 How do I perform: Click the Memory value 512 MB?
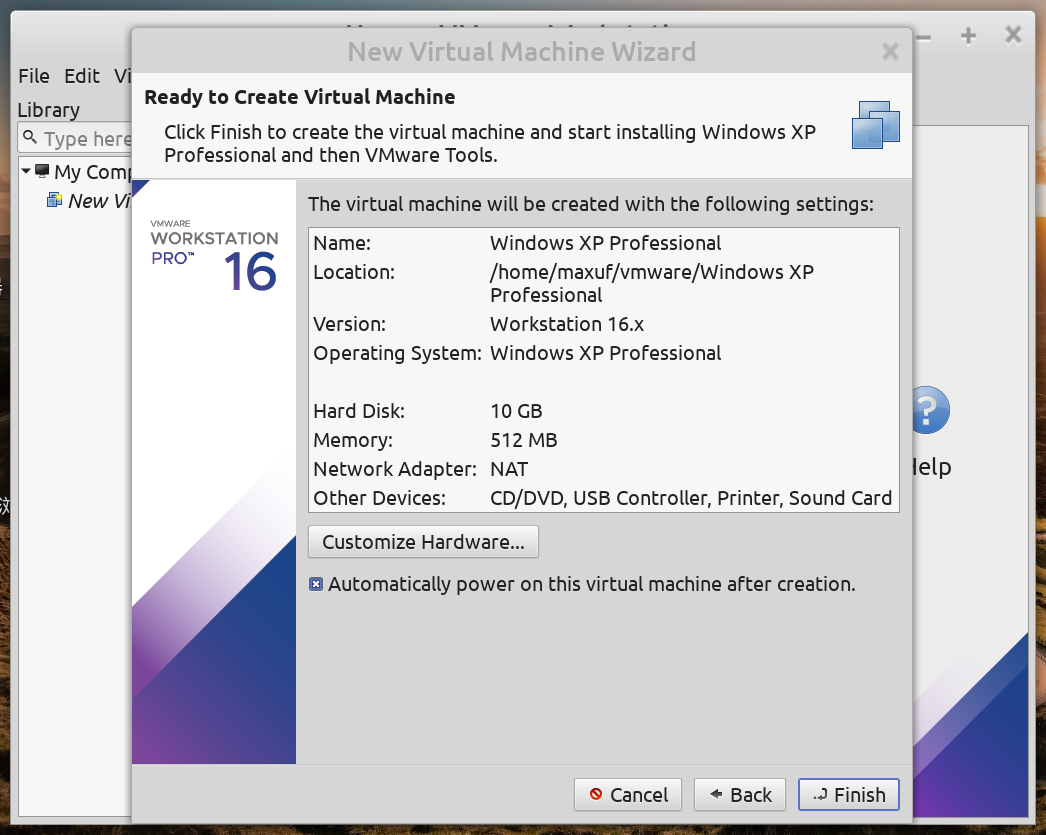pyautogui.click(x=524, y=440)
